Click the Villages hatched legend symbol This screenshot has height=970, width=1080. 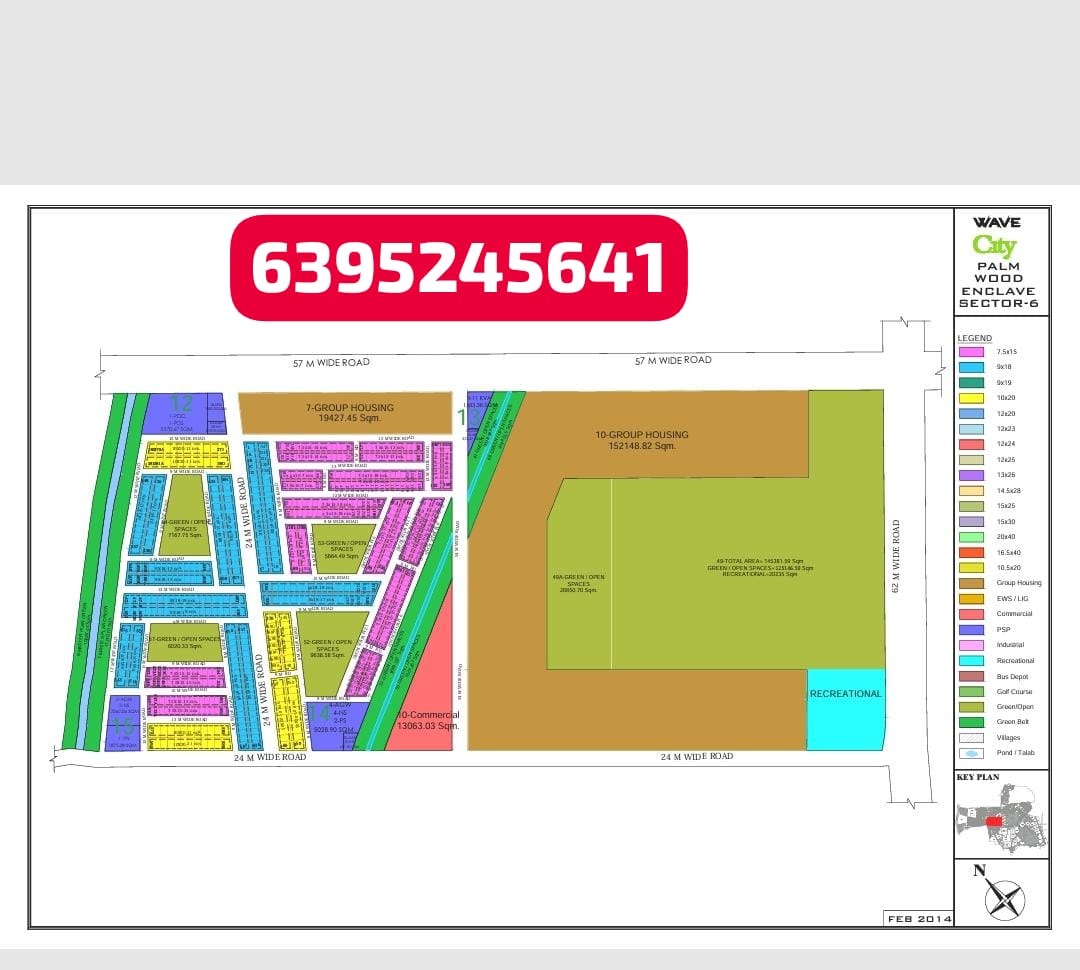point(971,738)
